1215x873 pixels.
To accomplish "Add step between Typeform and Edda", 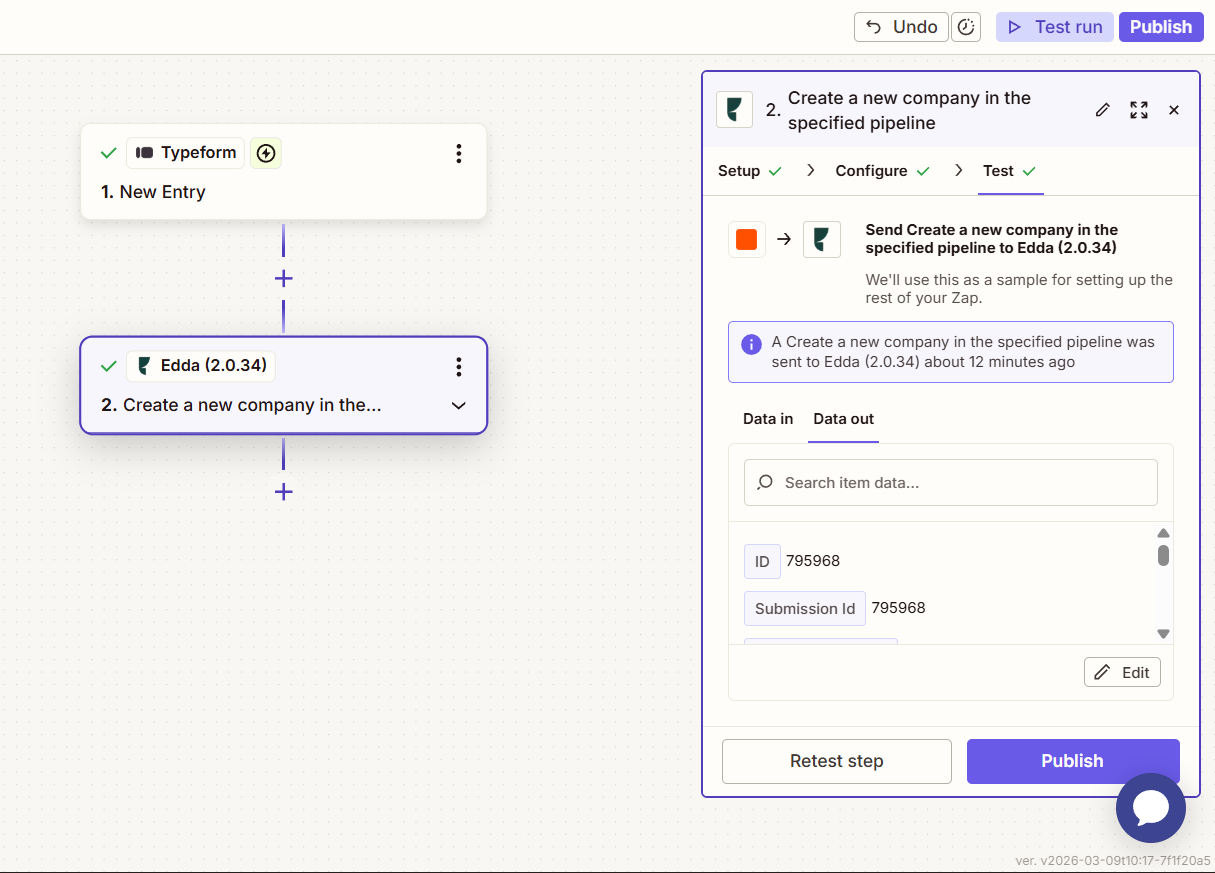I will coord(284,278).
